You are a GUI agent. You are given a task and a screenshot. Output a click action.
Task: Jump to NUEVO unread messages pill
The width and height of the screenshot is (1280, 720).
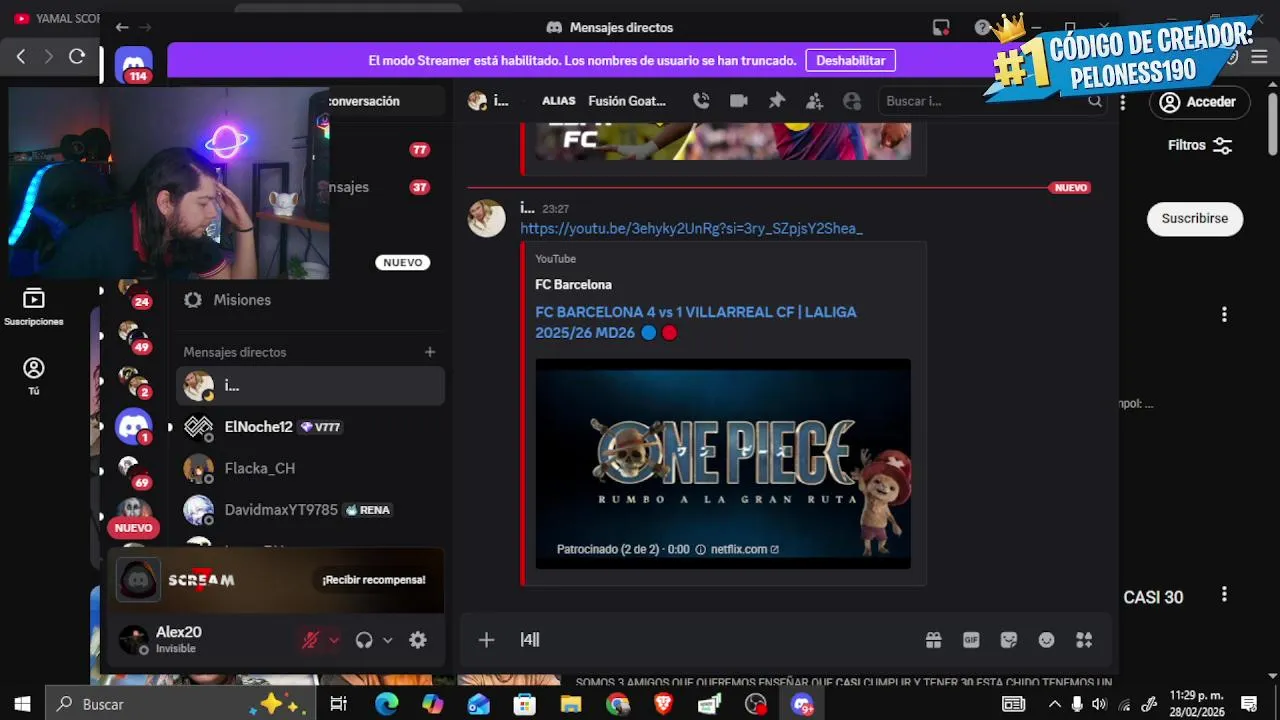tap(403, 262)
